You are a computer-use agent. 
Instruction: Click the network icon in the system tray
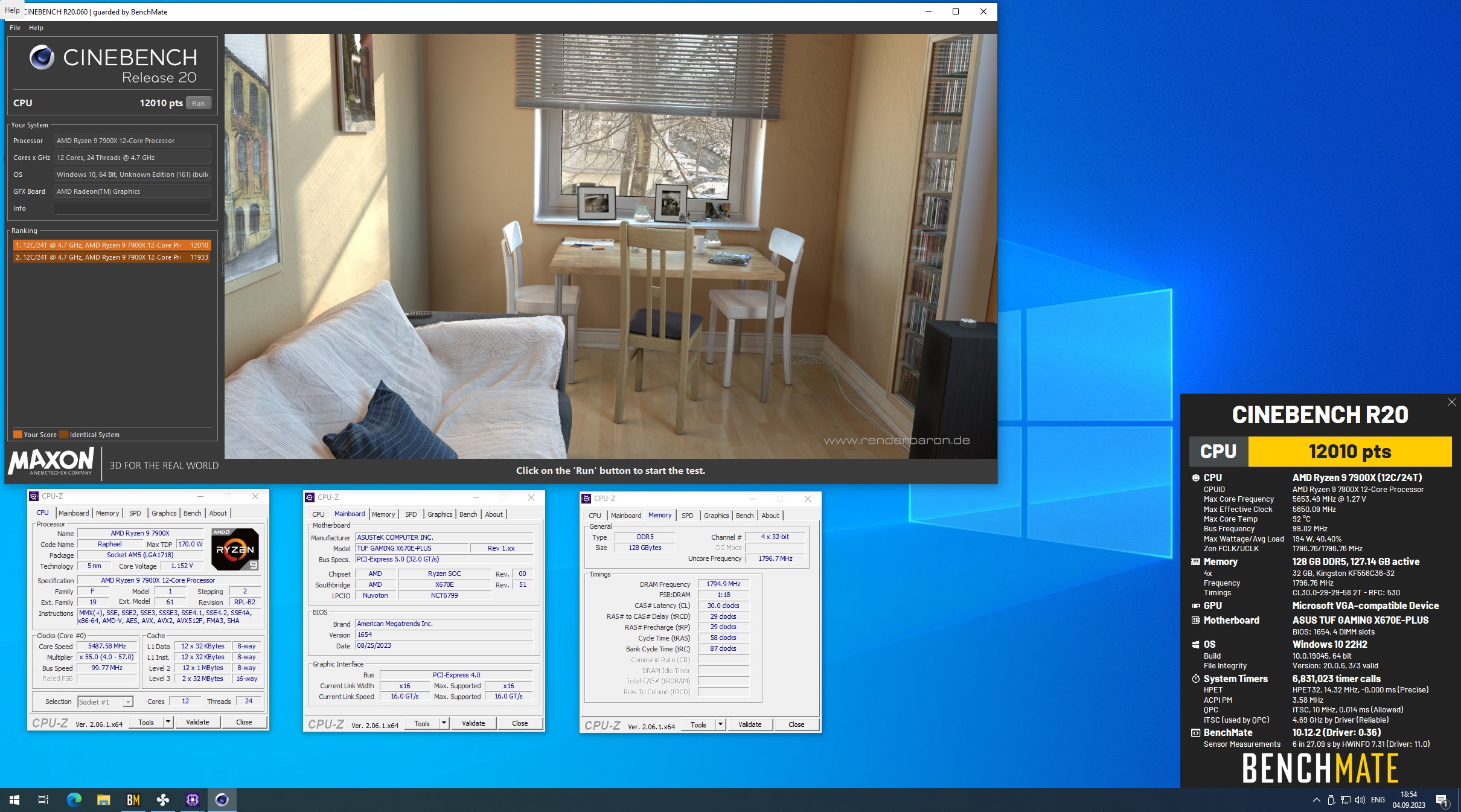pos(1346,800)
